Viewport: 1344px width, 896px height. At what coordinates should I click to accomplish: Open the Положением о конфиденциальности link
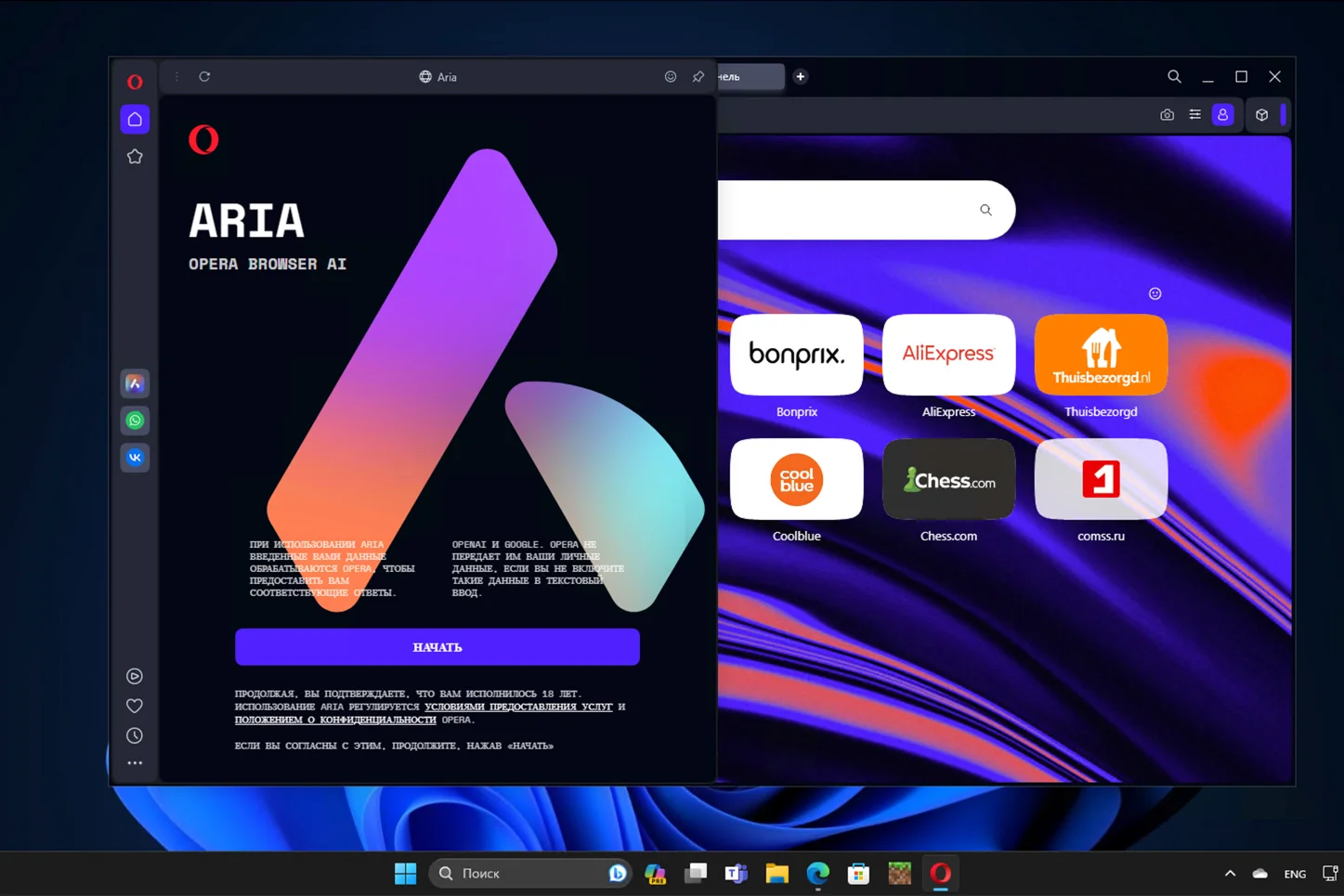tap(335, 720)
